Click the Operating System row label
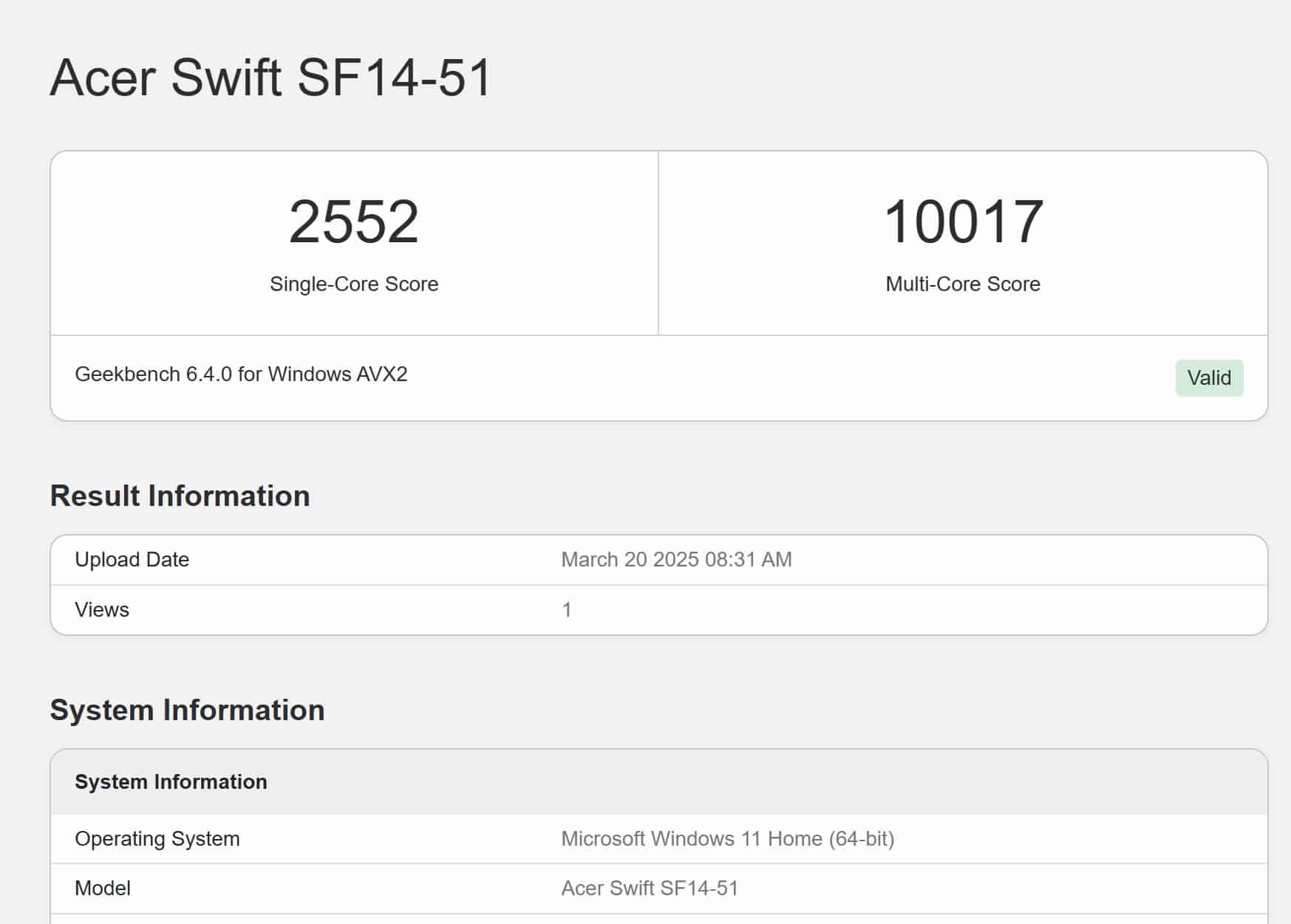 [157, 839]
